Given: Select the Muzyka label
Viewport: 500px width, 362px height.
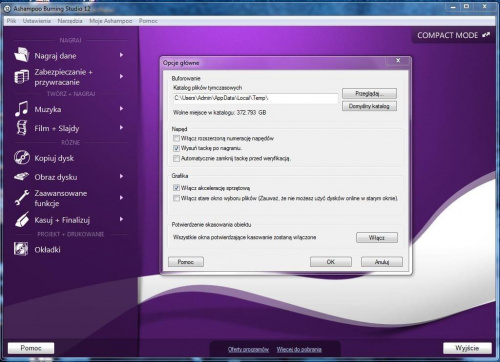Looking at the screenshot, I should (x=48, y=109).
